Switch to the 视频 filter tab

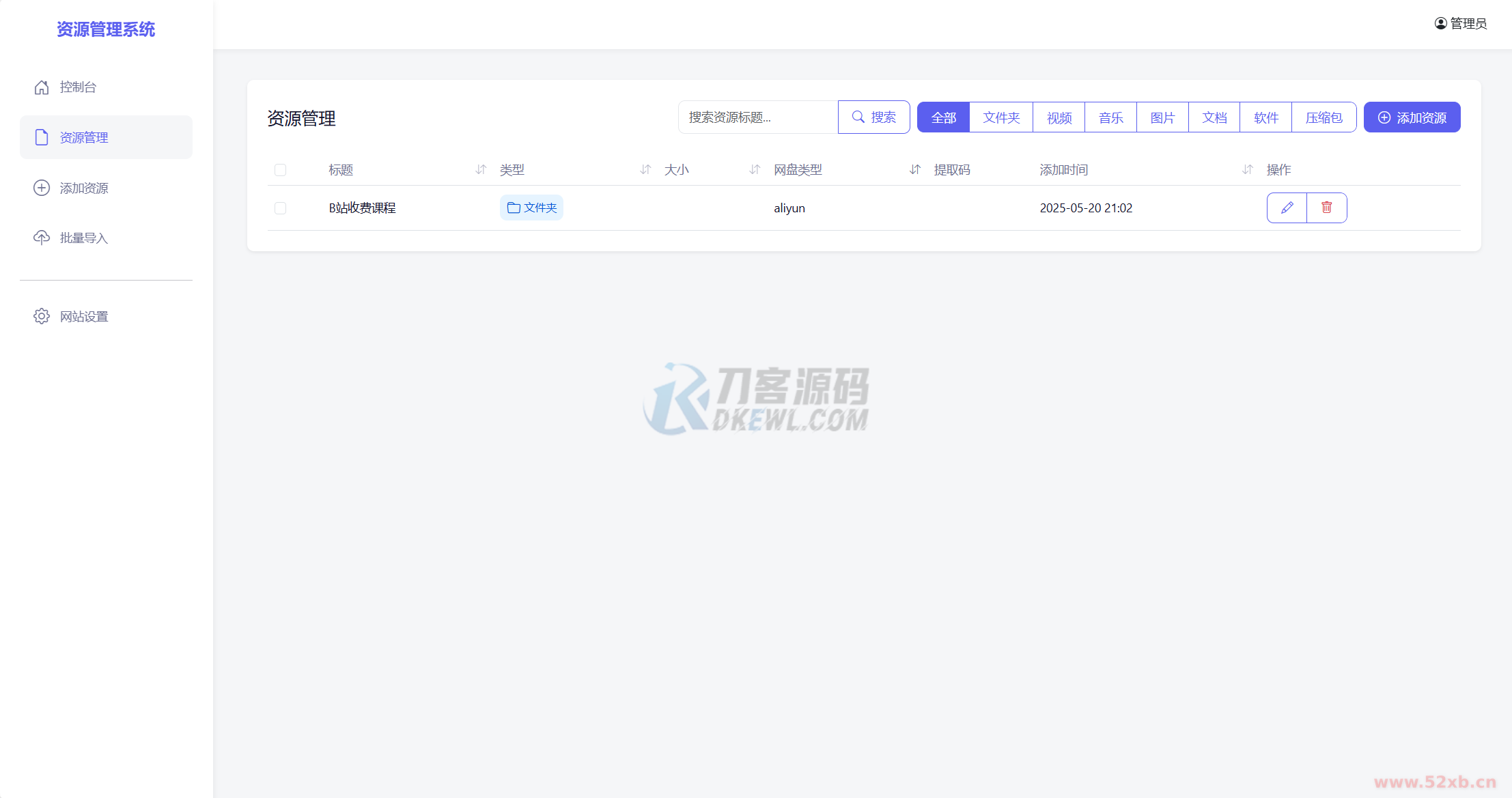[1059, 117]
